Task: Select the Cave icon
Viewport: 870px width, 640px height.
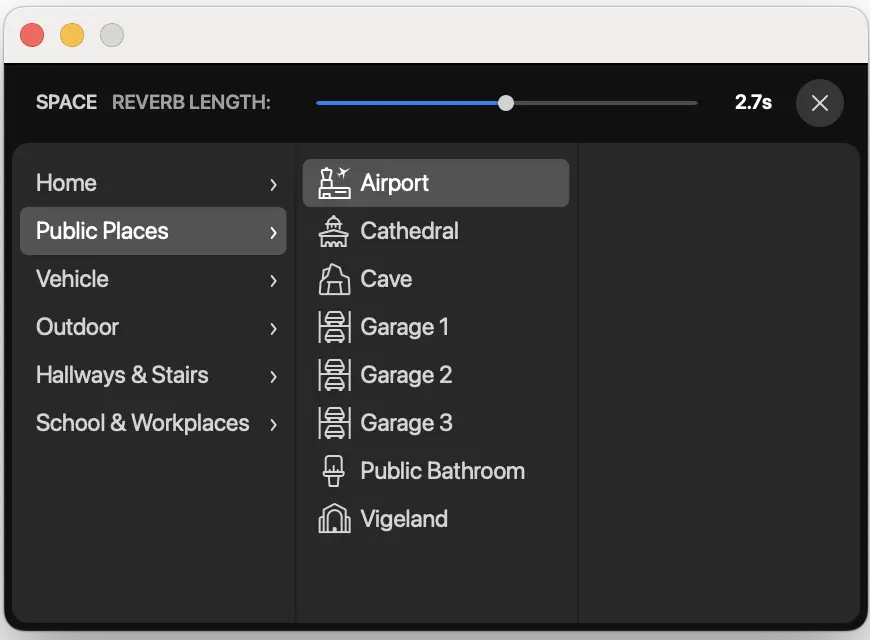Action: [x=334, y=279]
